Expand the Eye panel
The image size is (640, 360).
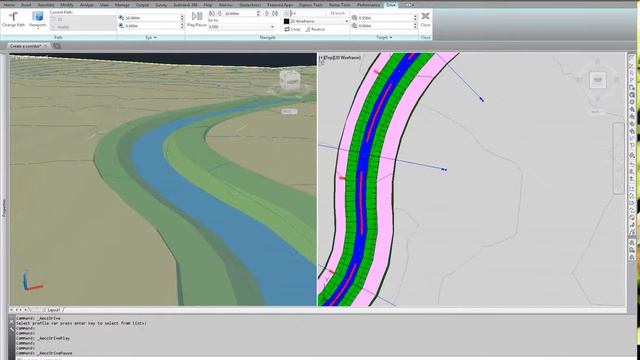click(151, 38)
